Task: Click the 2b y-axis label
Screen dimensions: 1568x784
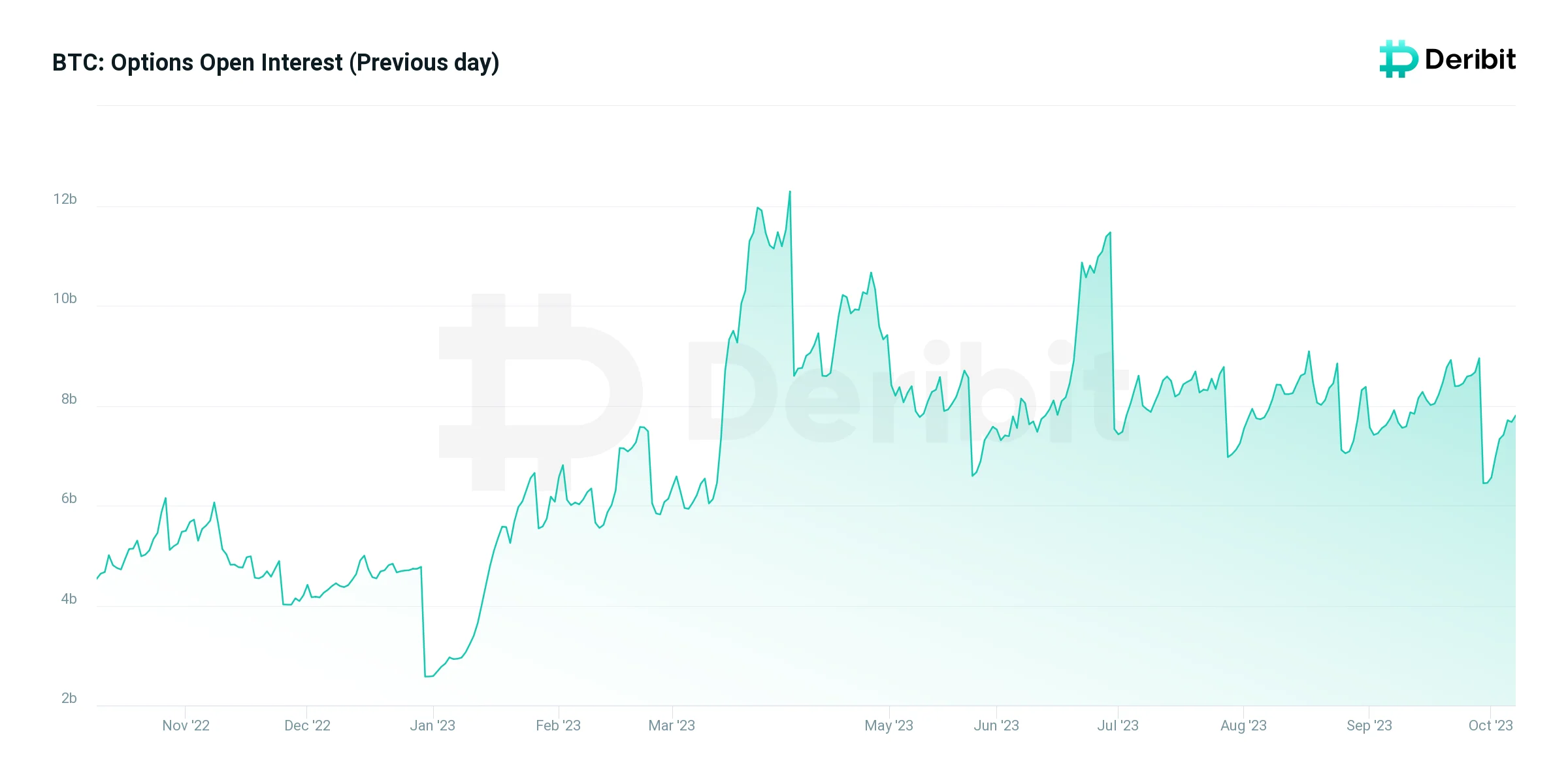Action: tap(69, 698)
